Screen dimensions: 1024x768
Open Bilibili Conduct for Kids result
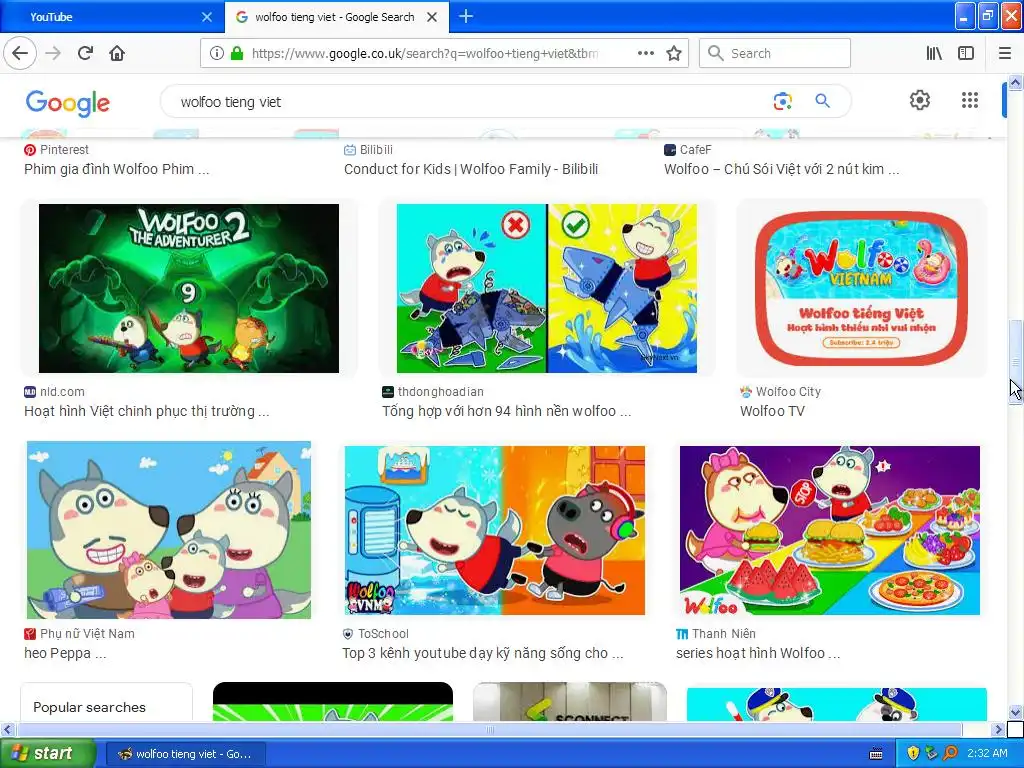point(471,169)
